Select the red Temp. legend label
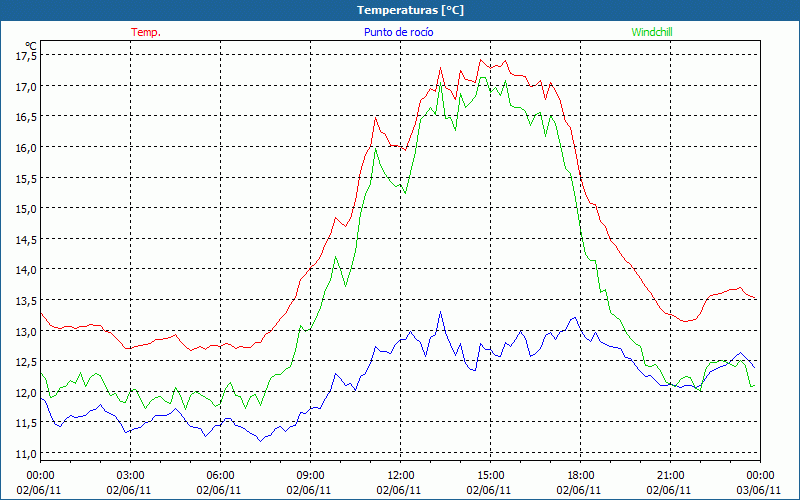Image resolution: width=800 pixels, height=500 pixels. (146, 32)
